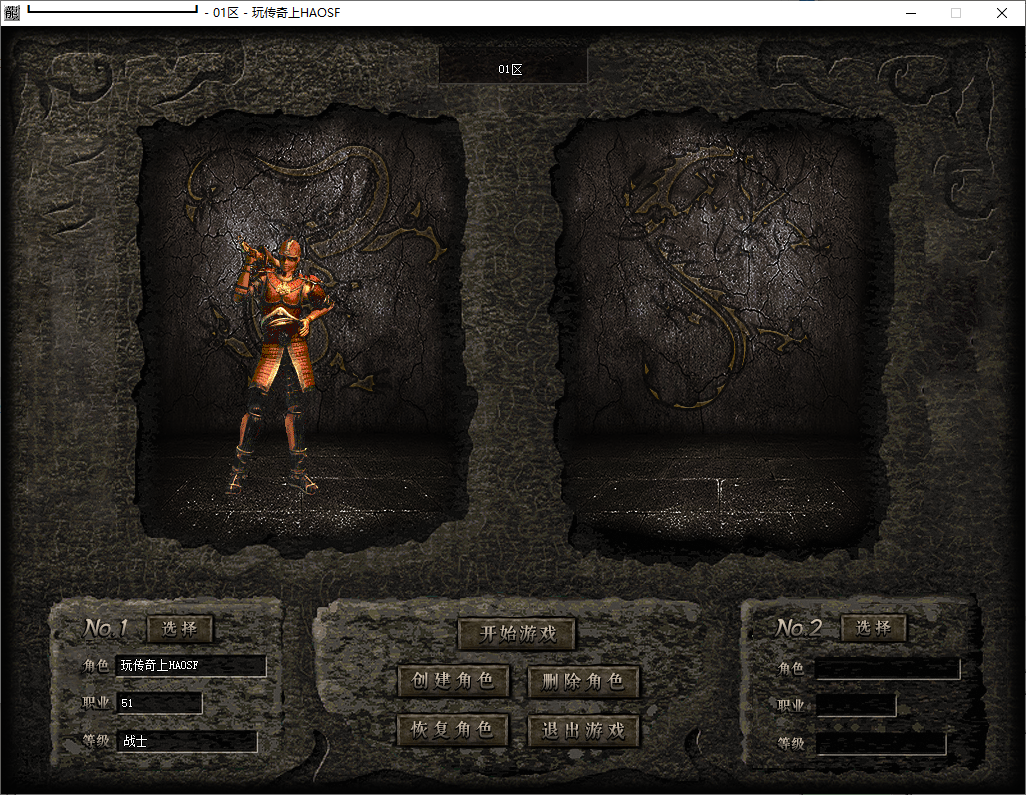Click the No.1 角色 name field 玩传奇上HAOSF
This screenshot has width=1026, height=795.
tap(191, 665)
